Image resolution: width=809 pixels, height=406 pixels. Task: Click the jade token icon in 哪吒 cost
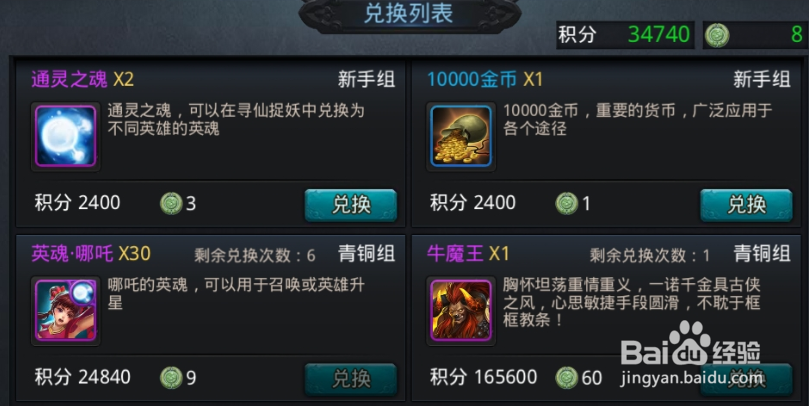(x=171, y=378)
